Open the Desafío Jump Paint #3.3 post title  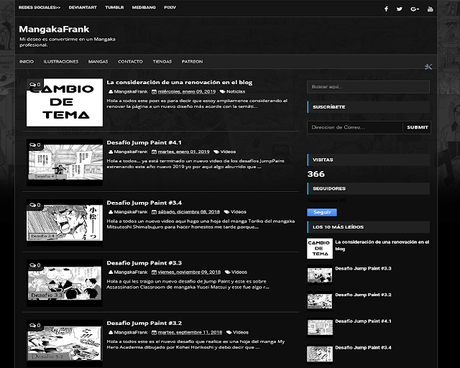point(144,263)
